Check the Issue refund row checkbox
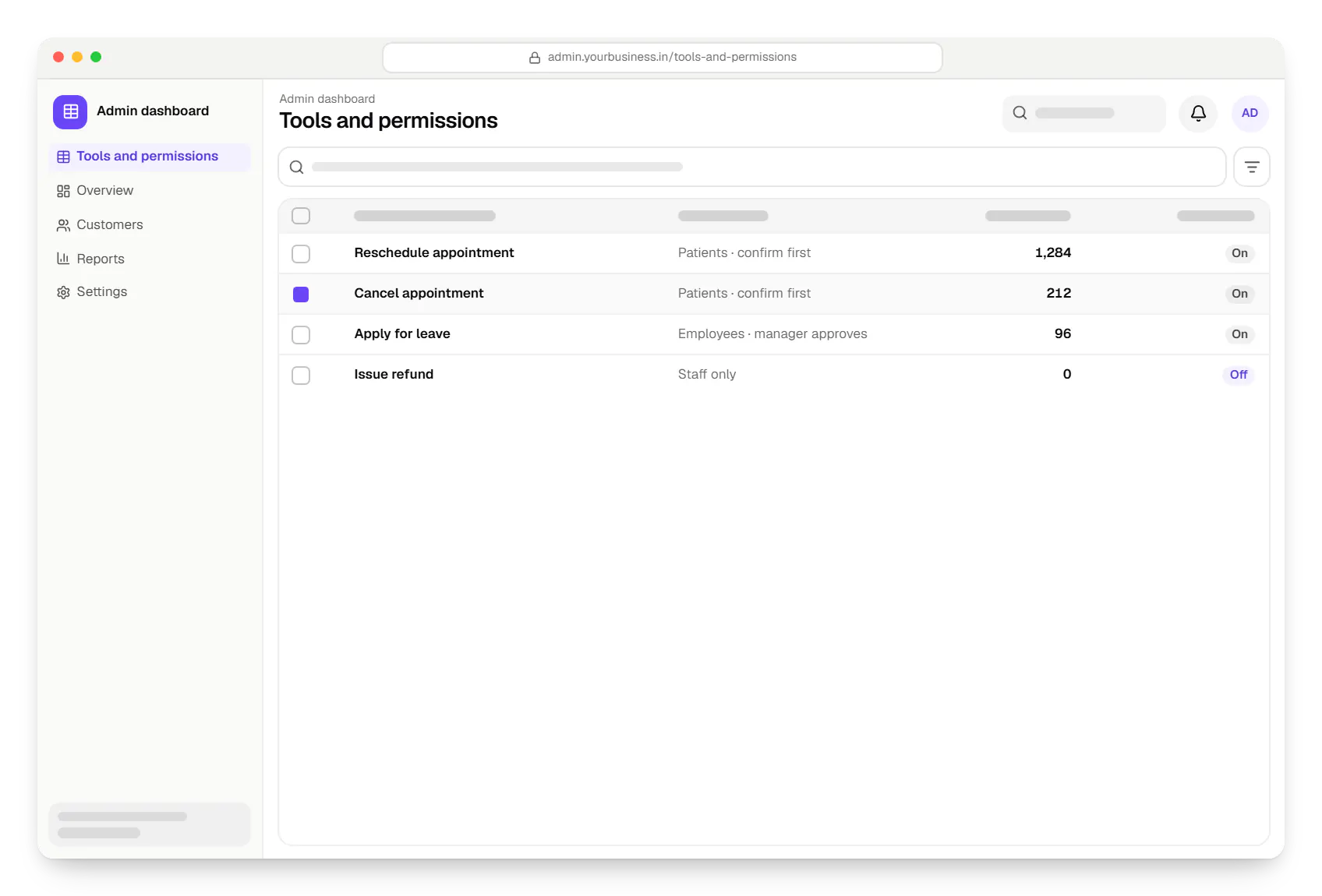The image size is (1322, 896). [x=301, y=376]
